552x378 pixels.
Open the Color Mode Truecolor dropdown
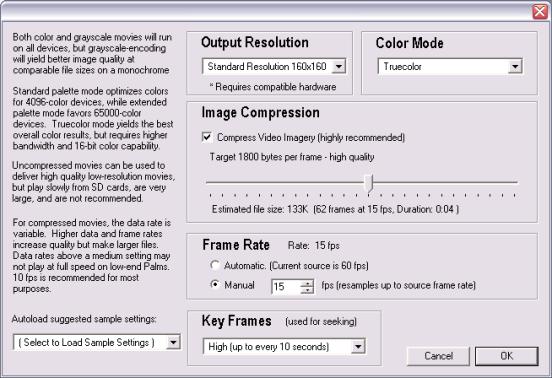pyautogui.click(x=450, y=66)
